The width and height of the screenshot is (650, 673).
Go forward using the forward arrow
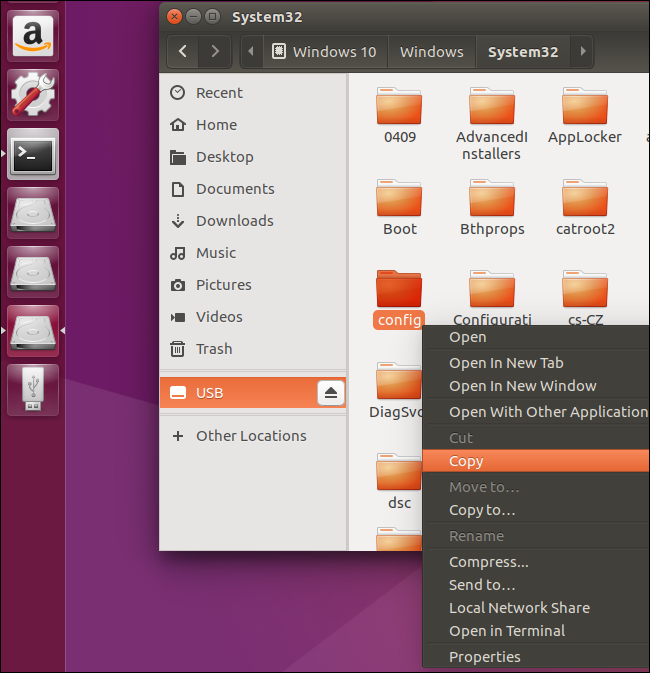pyautogui.click(x=214, y=52)
